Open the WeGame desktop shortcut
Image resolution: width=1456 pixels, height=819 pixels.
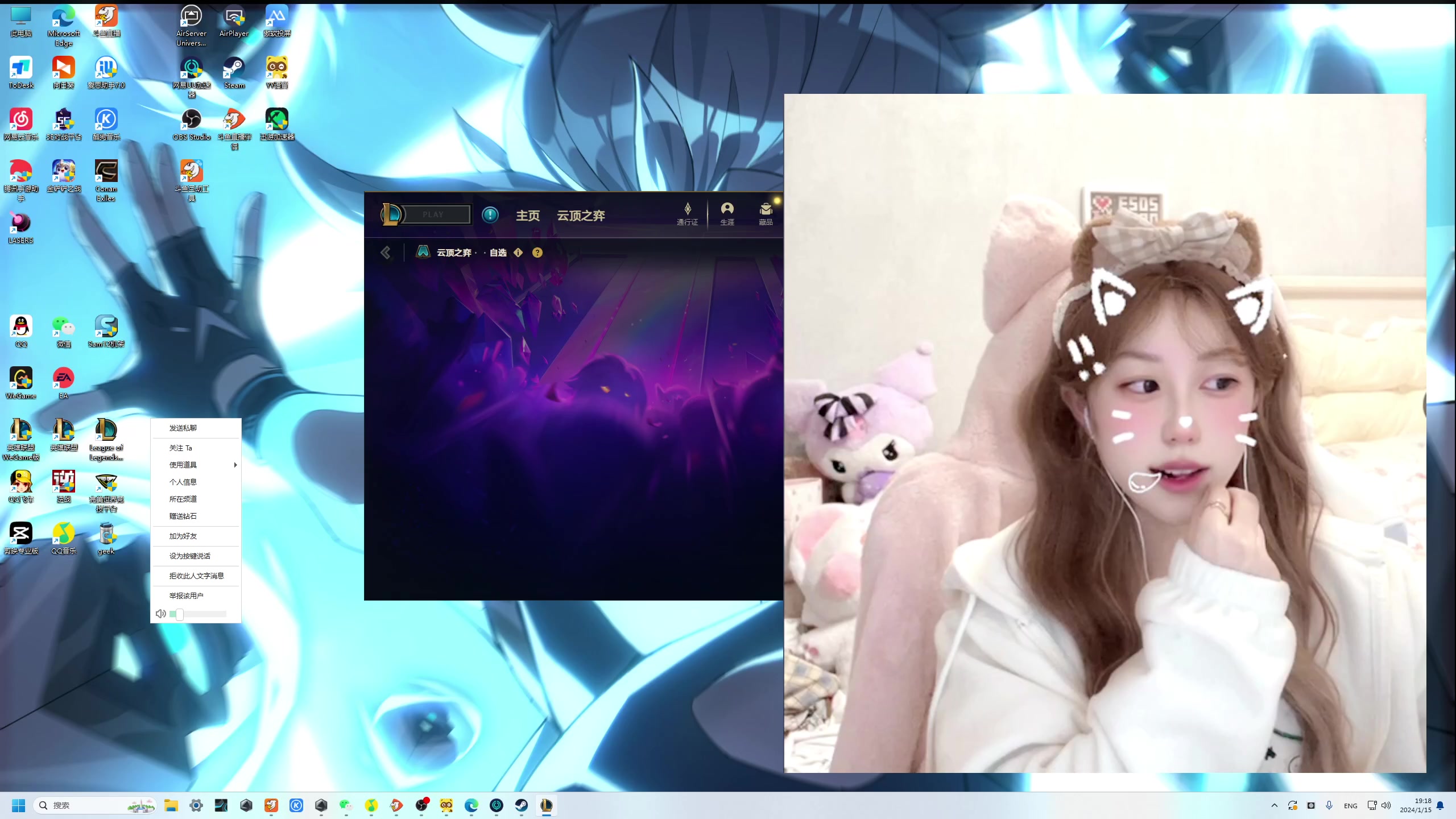(21, 383)
